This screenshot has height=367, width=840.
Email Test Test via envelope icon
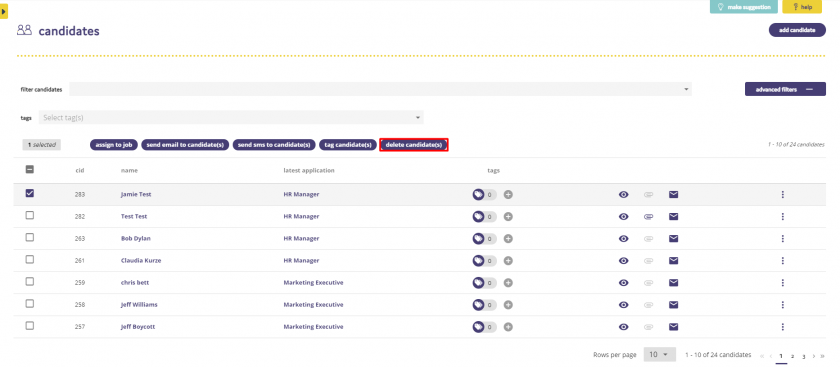click(673, 216)
